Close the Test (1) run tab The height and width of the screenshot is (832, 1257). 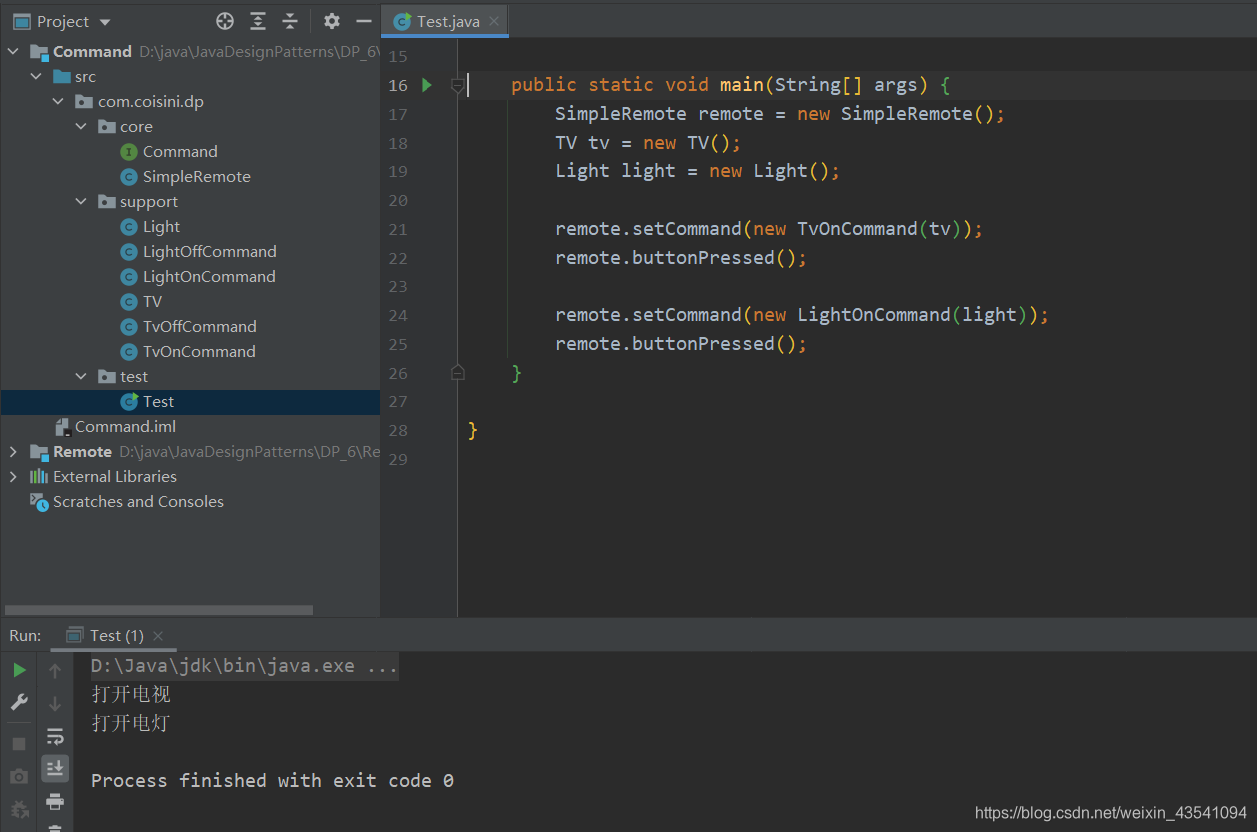(158, 635)
